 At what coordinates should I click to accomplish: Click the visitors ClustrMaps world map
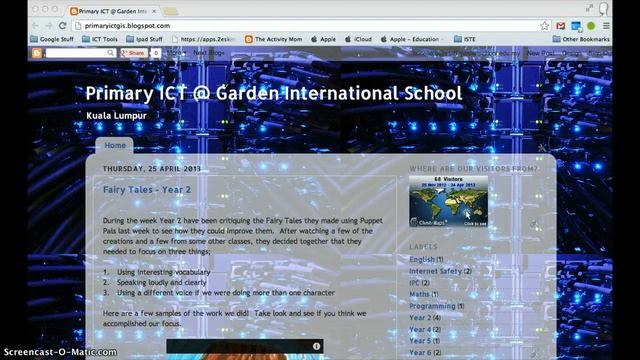(449, 201)
